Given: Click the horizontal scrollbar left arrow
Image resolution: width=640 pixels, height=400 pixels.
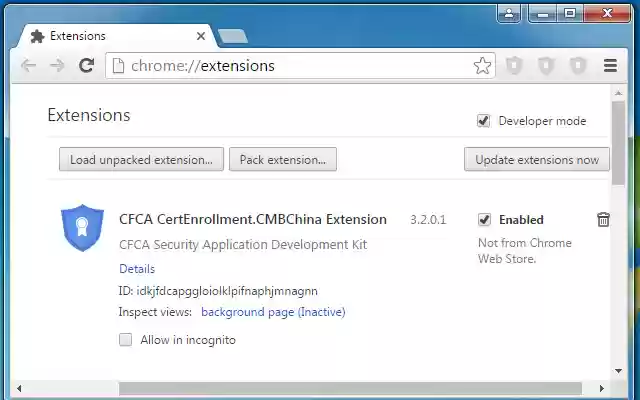Looking at the screenshot, I should (x=19, y=388).
